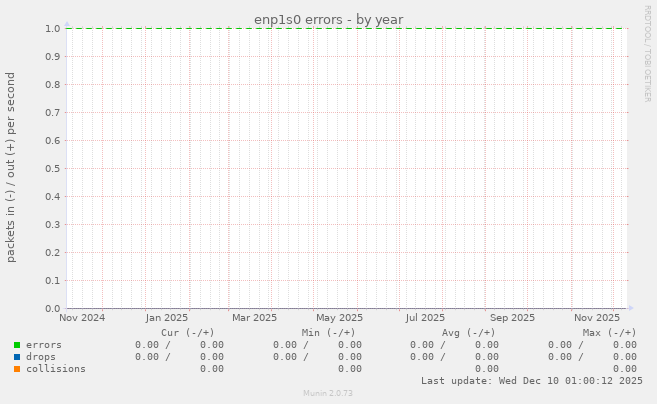Click the 'collisions' legend label

[56, 369]
